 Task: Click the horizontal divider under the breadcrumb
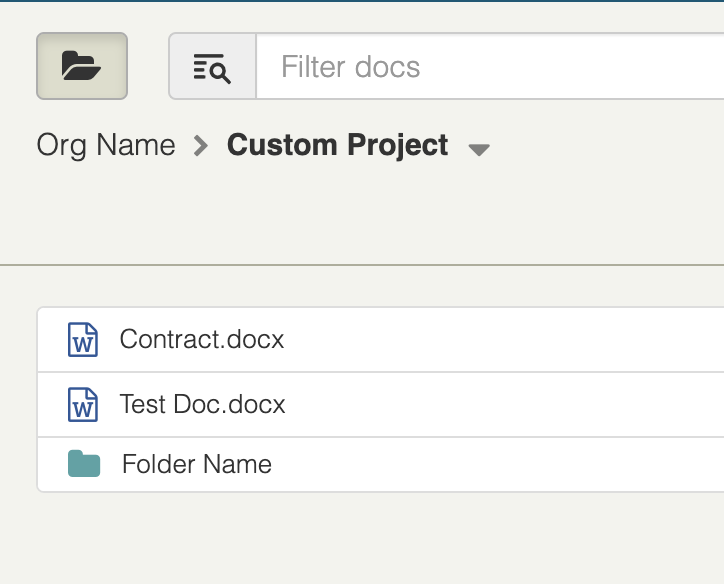[x=362, y=265]
